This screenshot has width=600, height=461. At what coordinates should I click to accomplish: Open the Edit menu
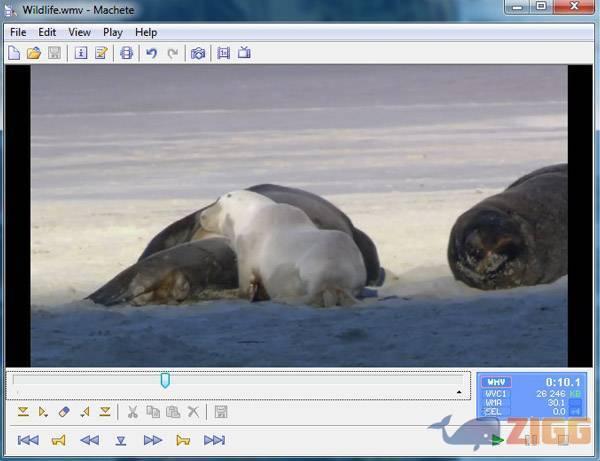[x=47, y=32]
